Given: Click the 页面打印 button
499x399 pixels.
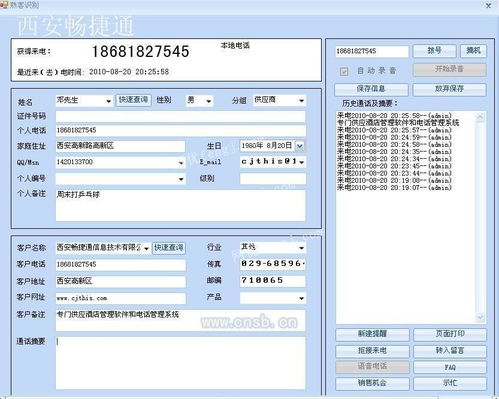Looking at the screenshot, I should click(x=450, y=334).
